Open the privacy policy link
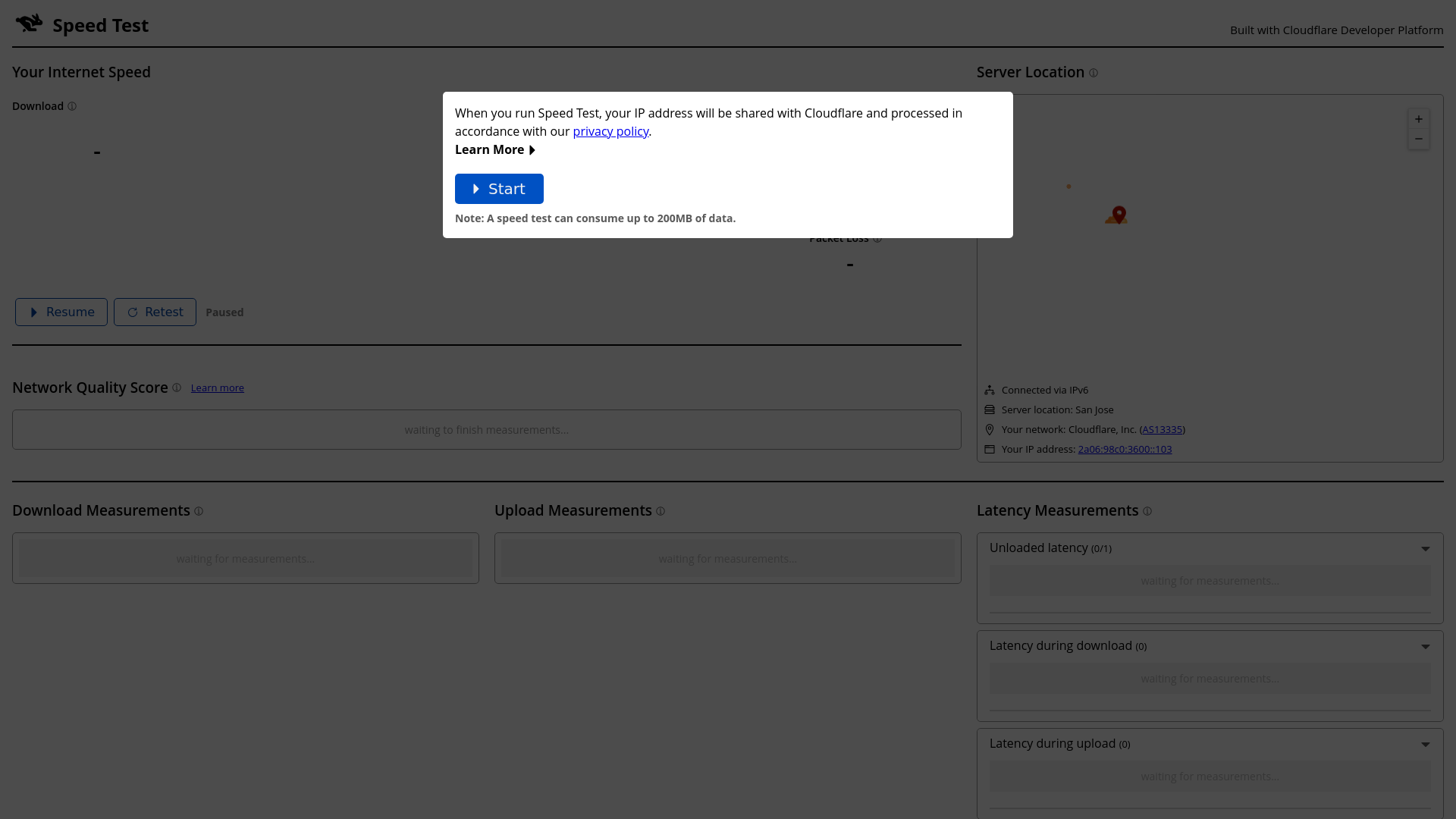The width and height of the screenshot is (1456, 819). (610, 131)
